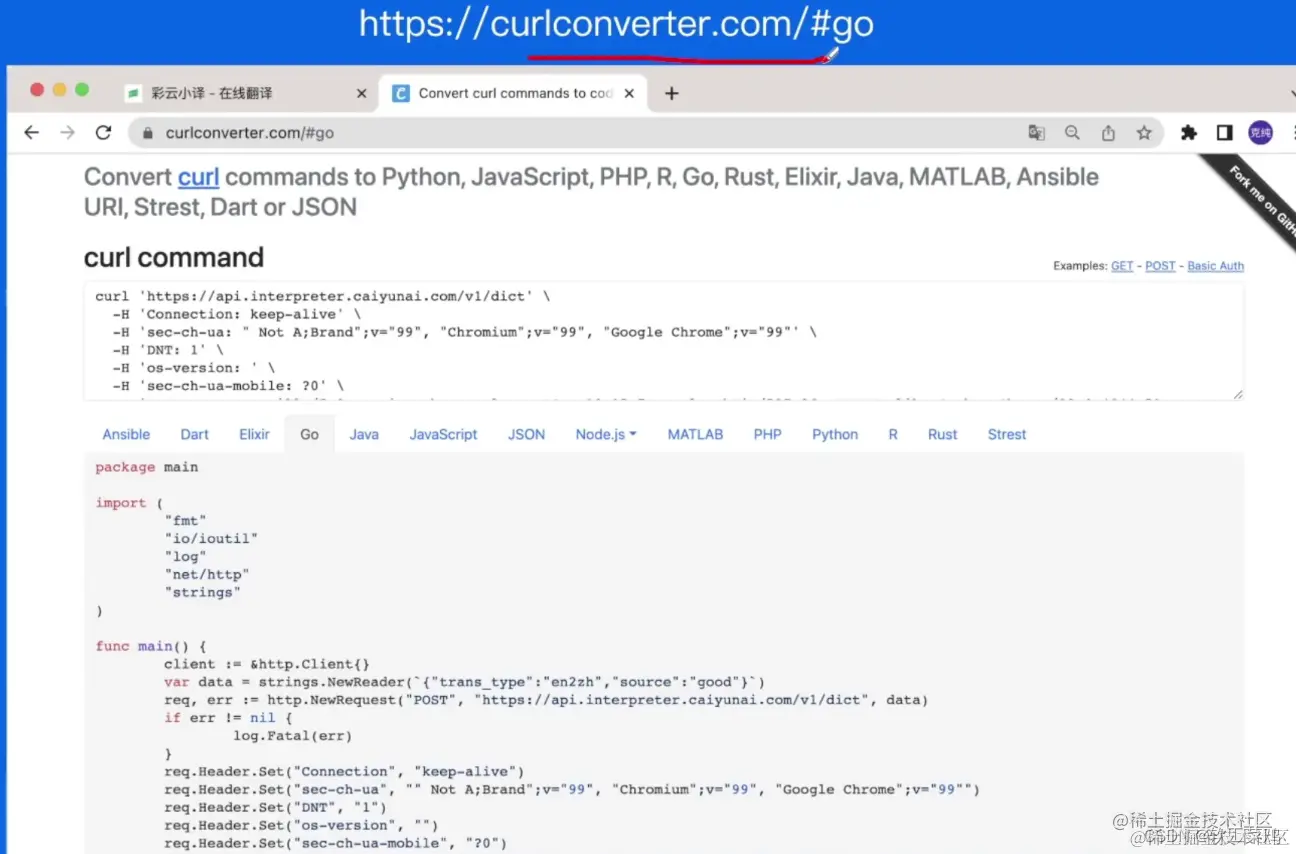Click the 'log.Fatal(err)' line
Screen dimensions: 1296x854
pos(292,736)
